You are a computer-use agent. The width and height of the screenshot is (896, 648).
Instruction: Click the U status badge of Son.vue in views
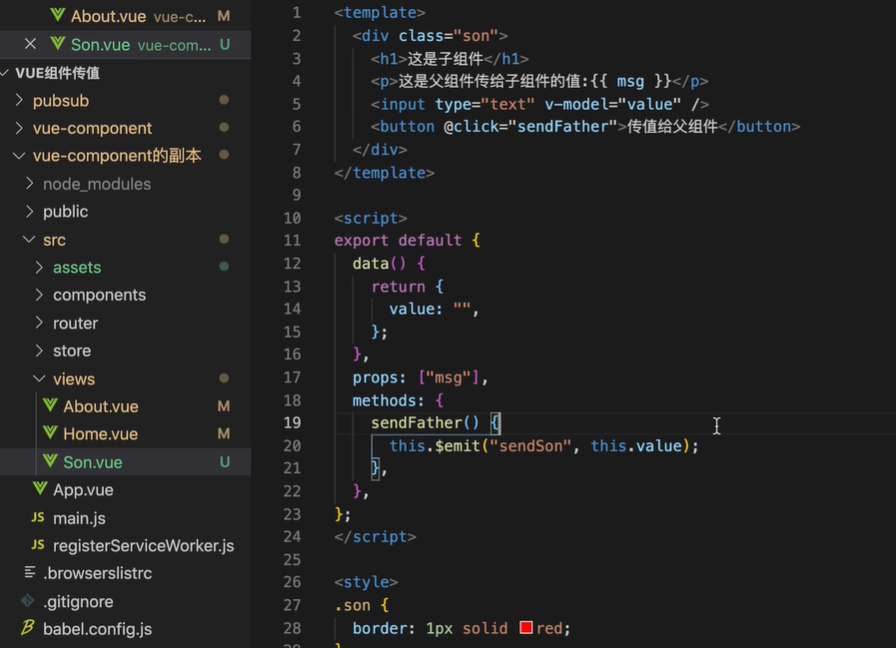coord(225,462)
